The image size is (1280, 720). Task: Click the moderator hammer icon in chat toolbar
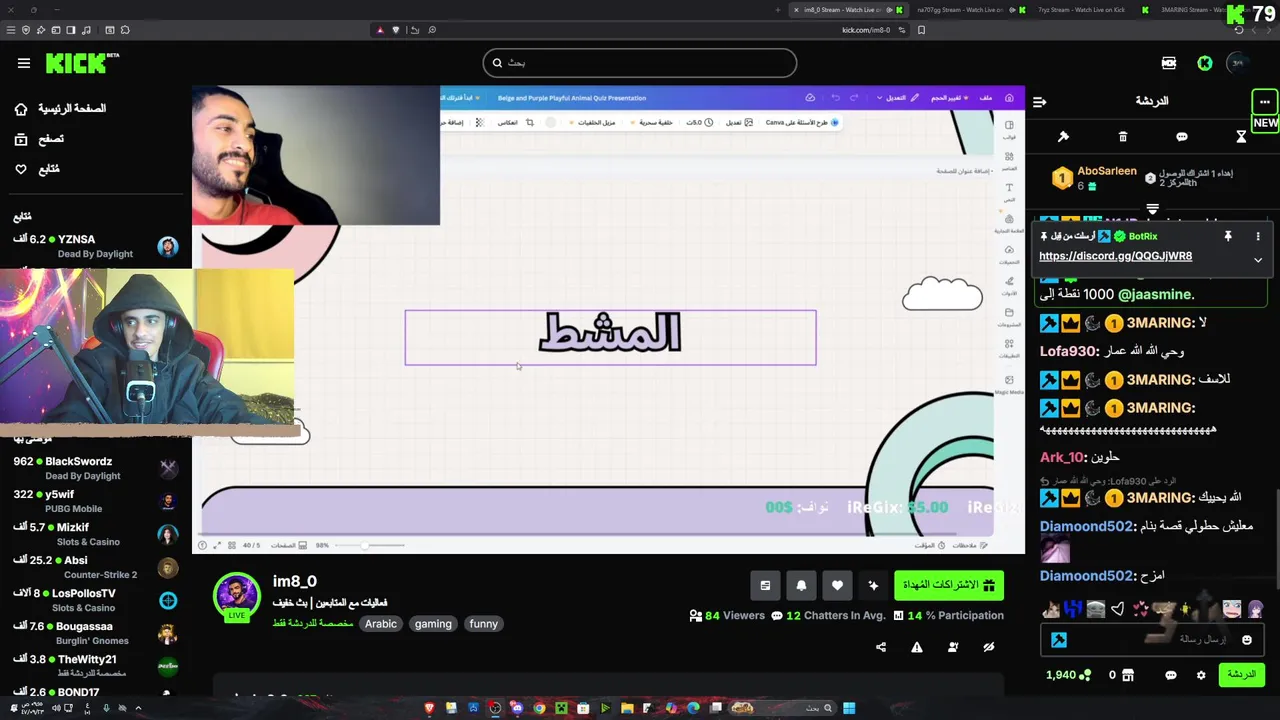[1063, 136]
